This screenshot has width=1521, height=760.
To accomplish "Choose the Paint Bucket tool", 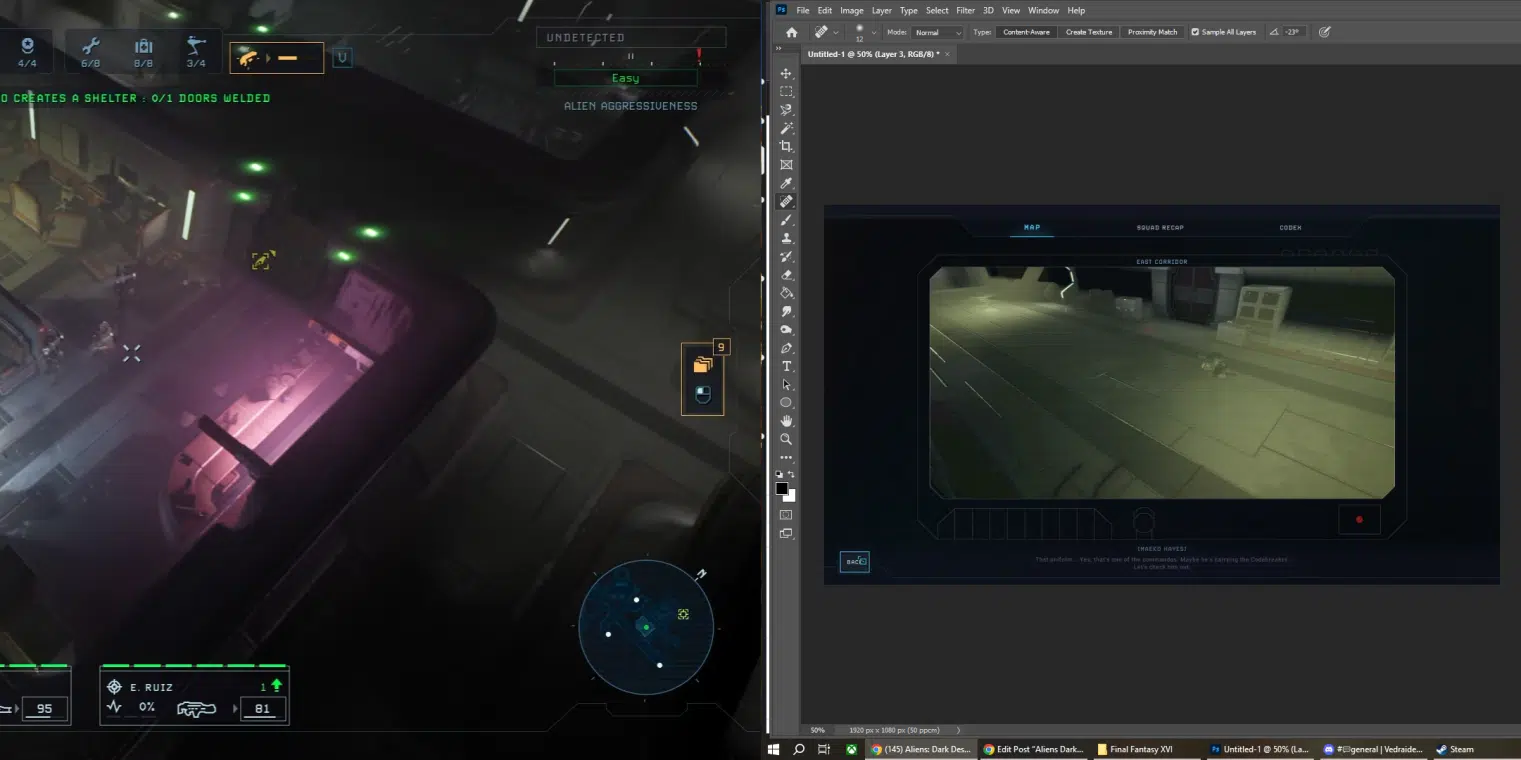I will tap(786, 293).
